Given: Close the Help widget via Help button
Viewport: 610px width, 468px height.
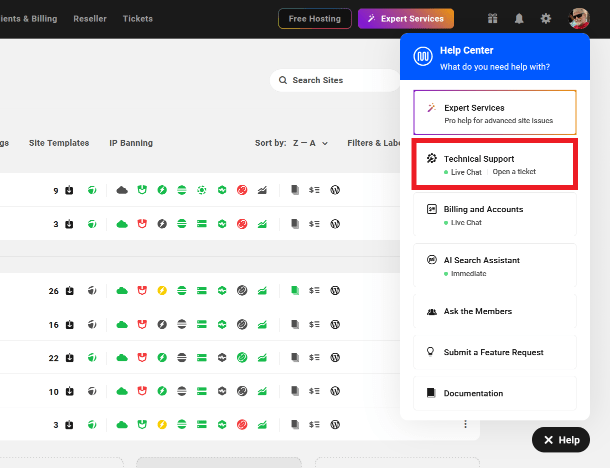Looking at the screenshot, I should [x=560, y=439].
